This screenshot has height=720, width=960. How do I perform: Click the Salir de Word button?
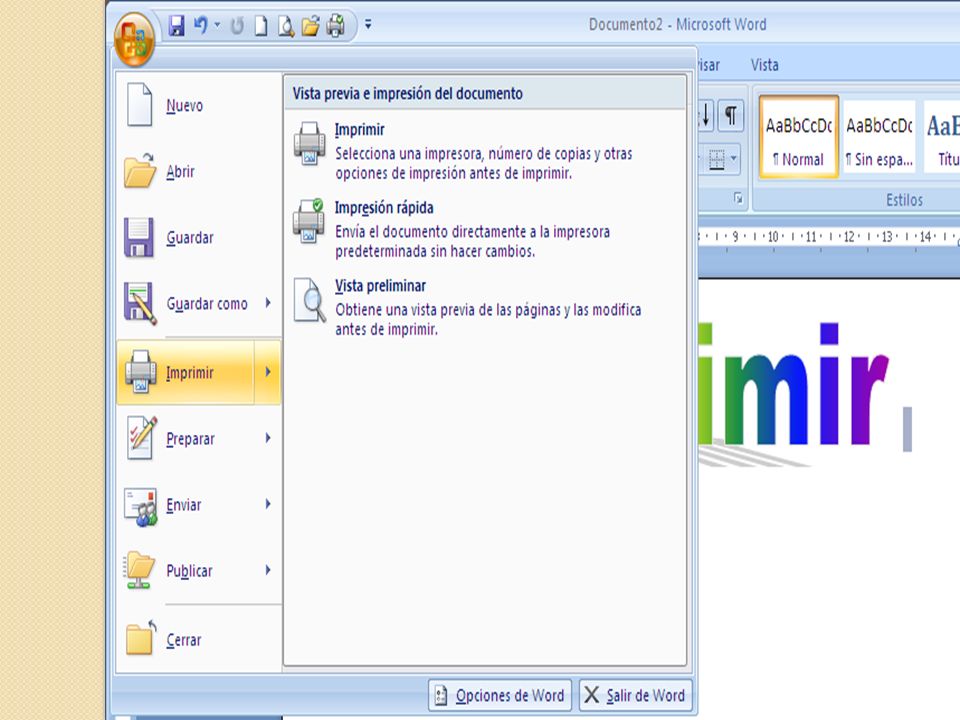point(636,695)
